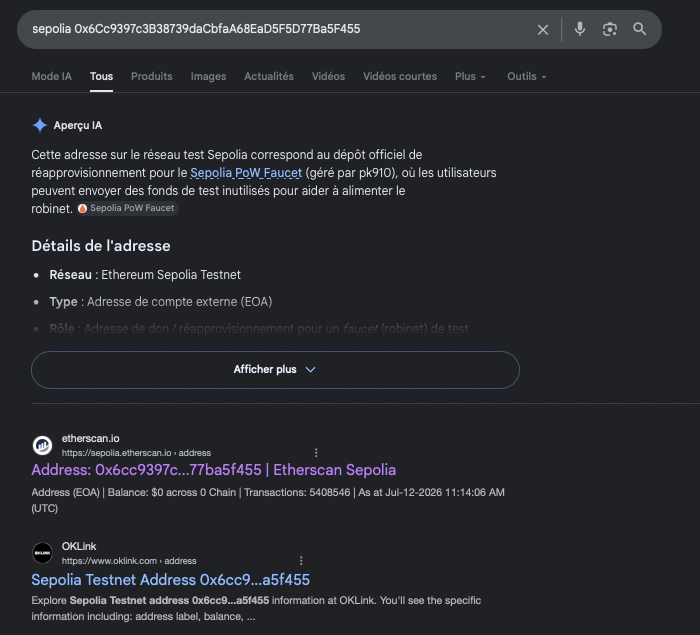700x635 pixels.
Task: Open image search with the camera lens icon
Action: (x=609, y=29)
